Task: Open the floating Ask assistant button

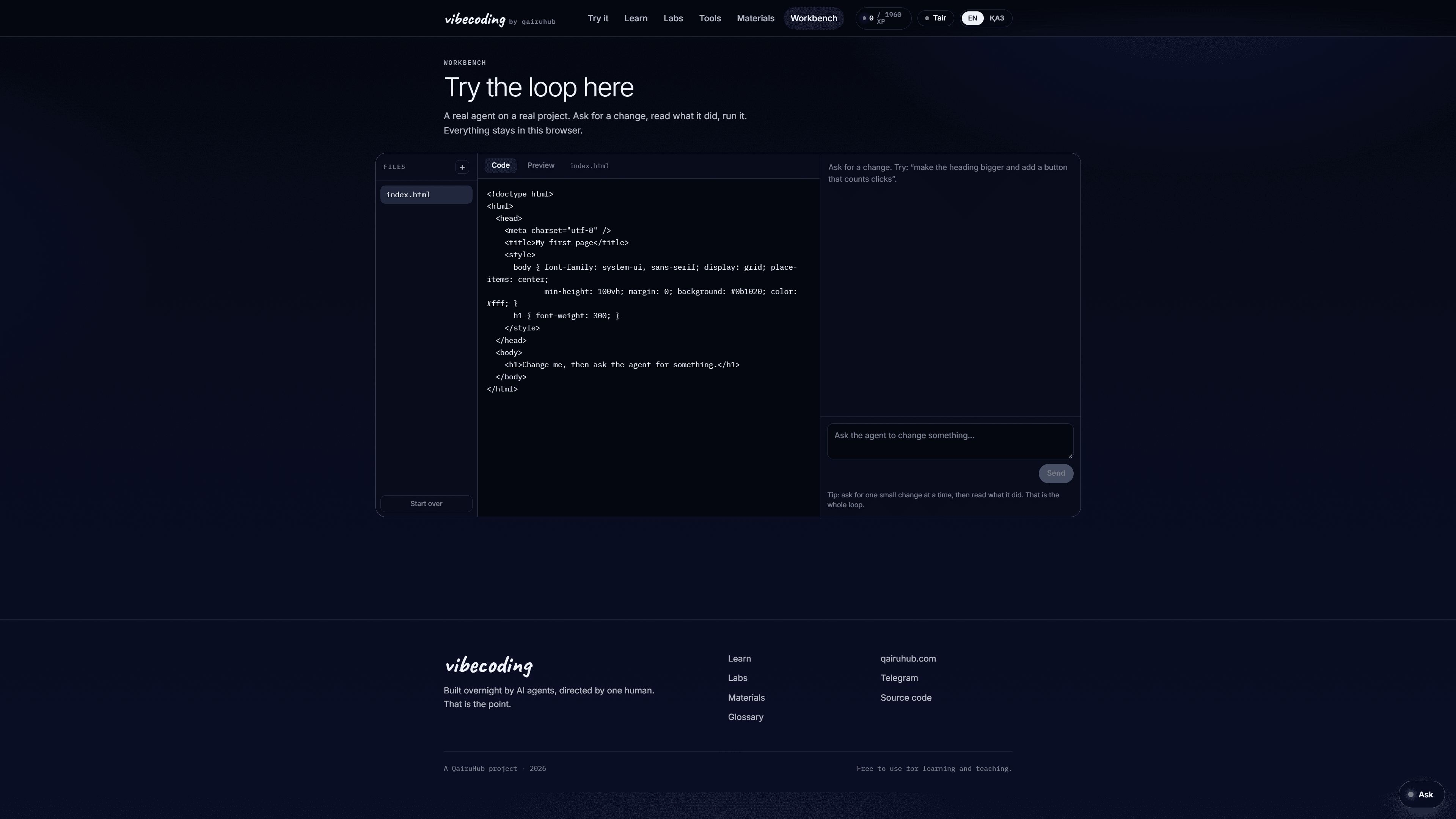Action: pos(1421,794)
